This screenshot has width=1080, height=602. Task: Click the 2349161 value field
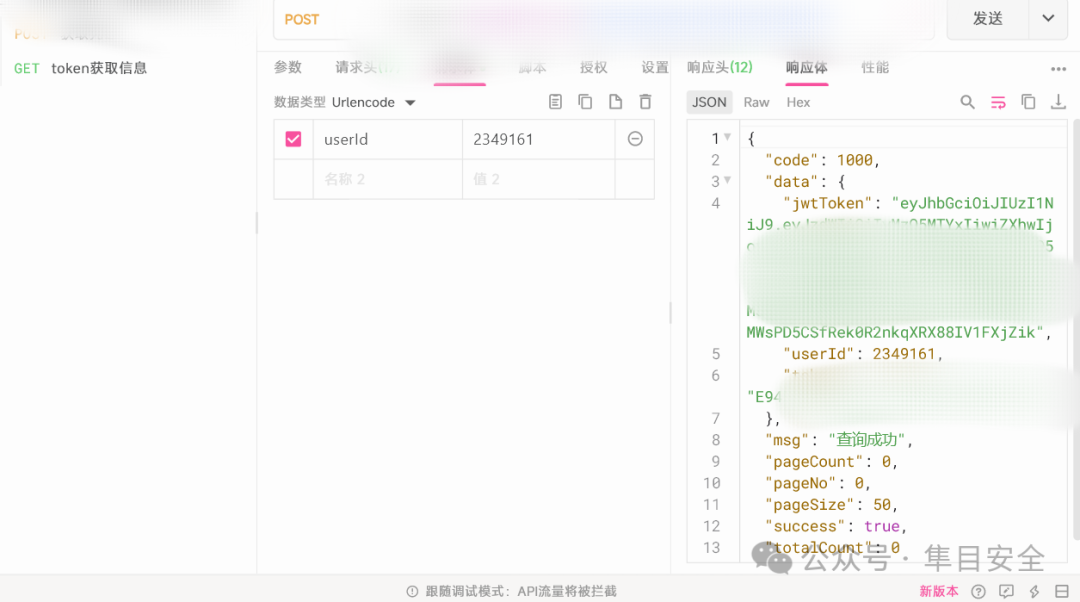[539, 139]
